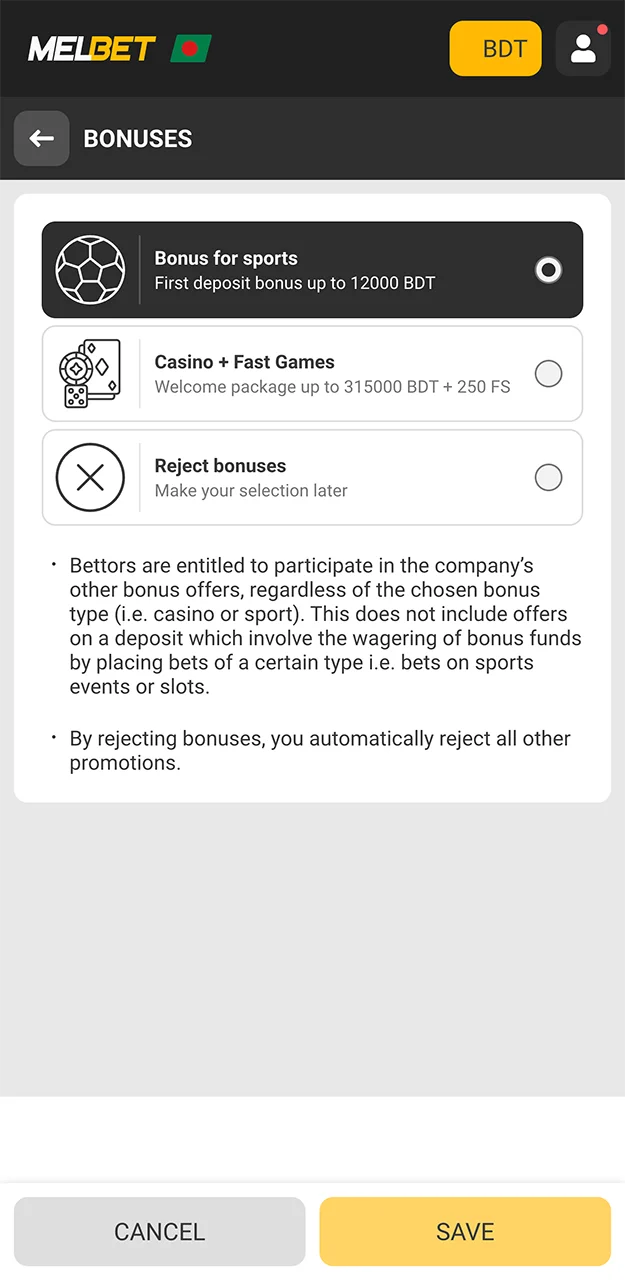Click the back arrow on the Bonuses screen
The image size is (625, 1280).
coord(41,138)
